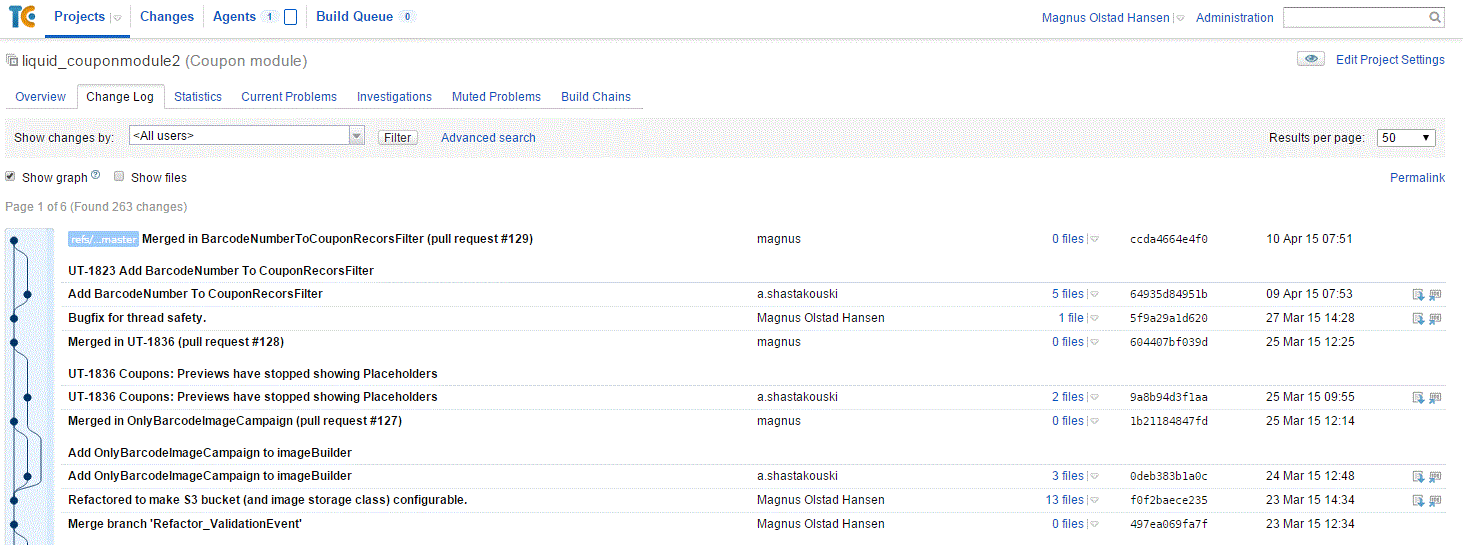Click the magnifier icon in the search box

click(1435, 17)
